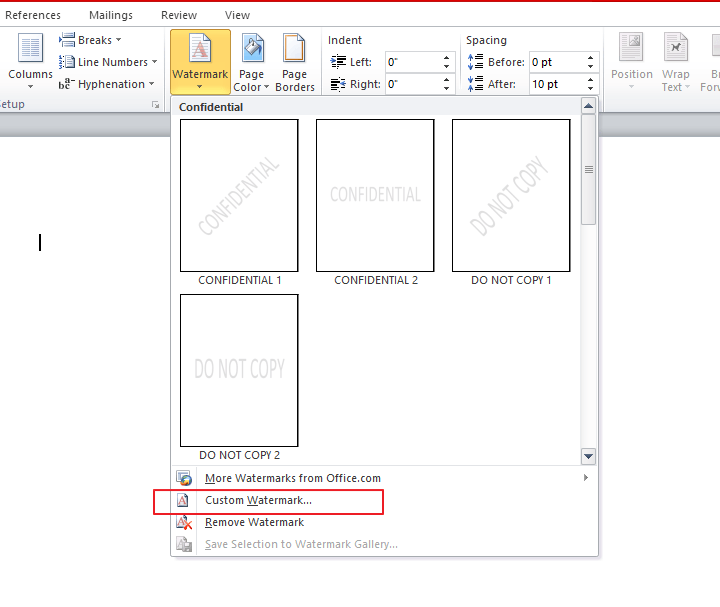Choose Custom Watermark menu item
720x607 pixels.
pos(385,500)
